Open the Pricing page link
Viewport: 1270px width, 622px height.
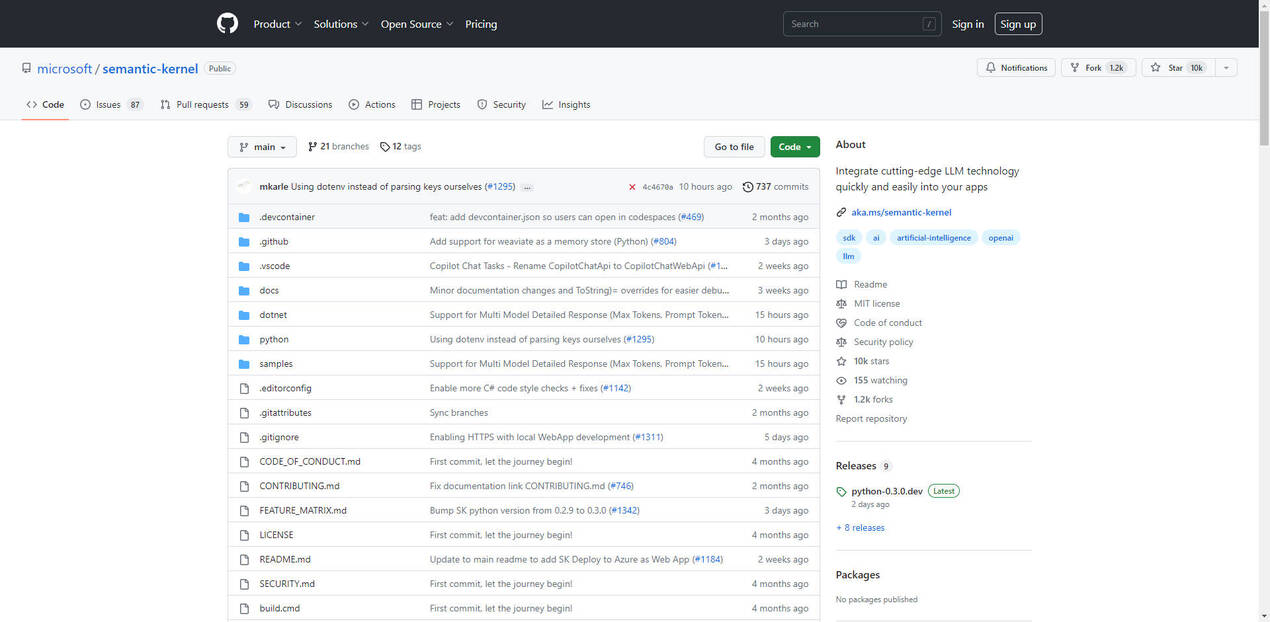[x=481, y=24]
